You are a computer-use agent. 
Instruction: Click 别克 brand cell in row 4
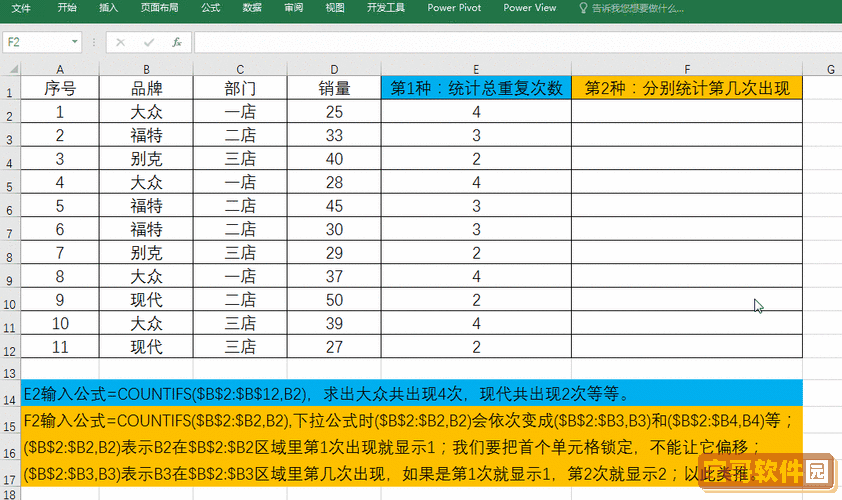146,159
